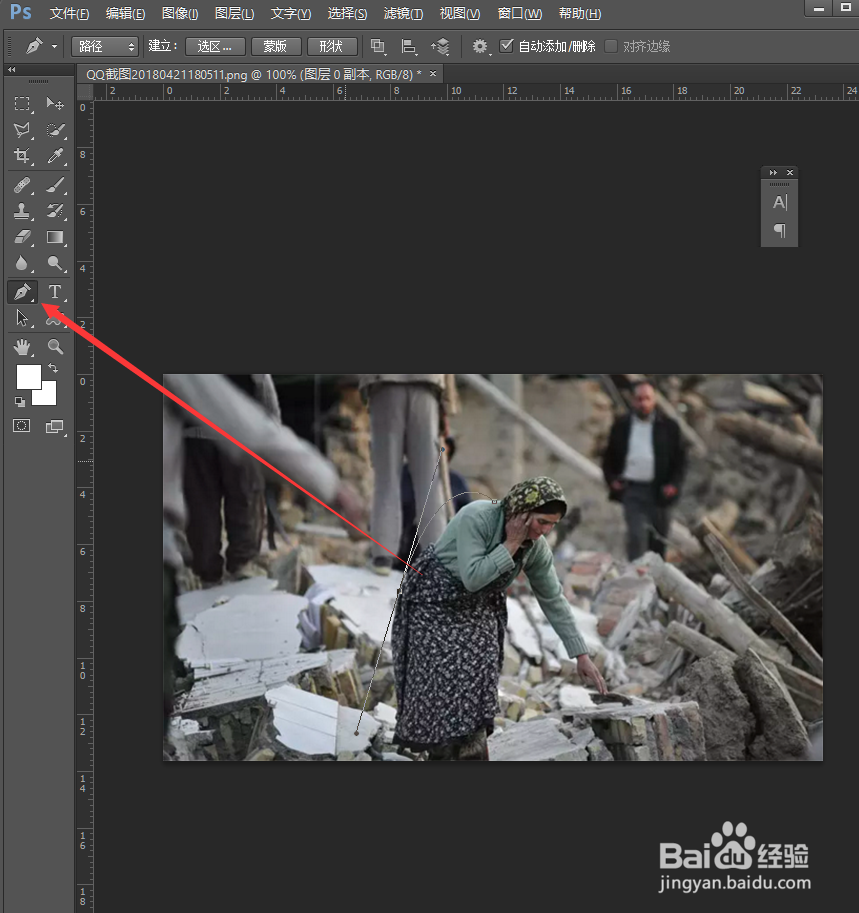Open the Character panel icon

[x=780, y=202]
